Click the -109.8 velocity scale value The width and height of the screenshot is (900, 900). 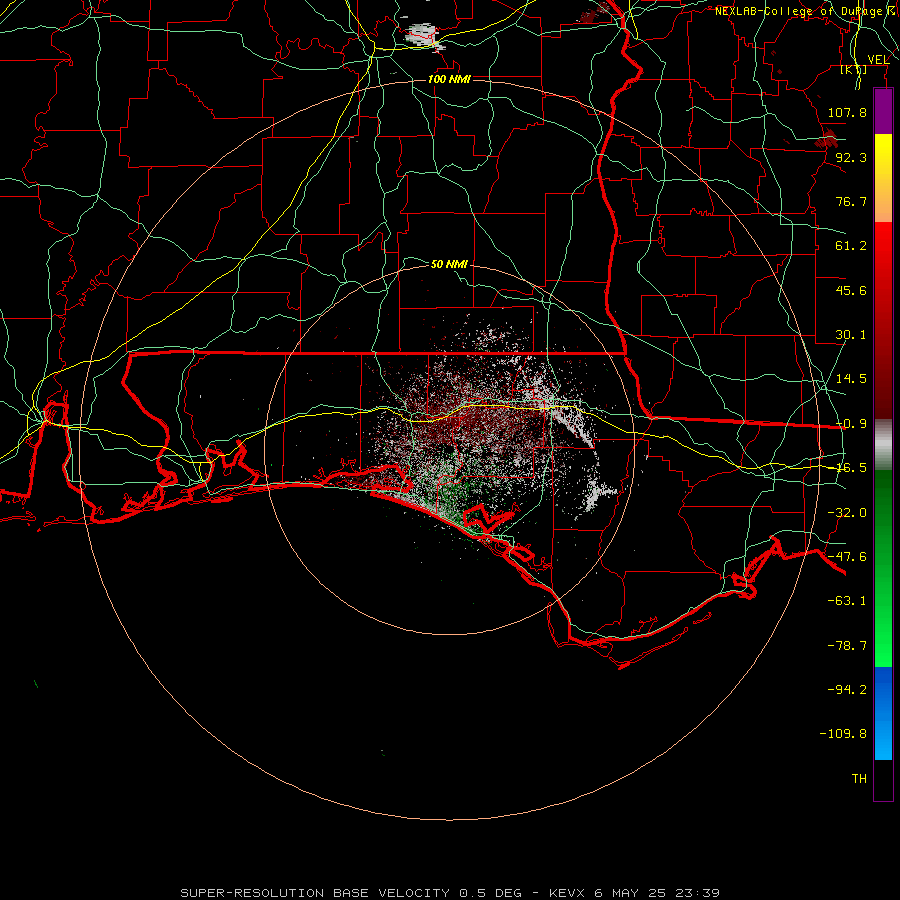[x=843, y=734]
